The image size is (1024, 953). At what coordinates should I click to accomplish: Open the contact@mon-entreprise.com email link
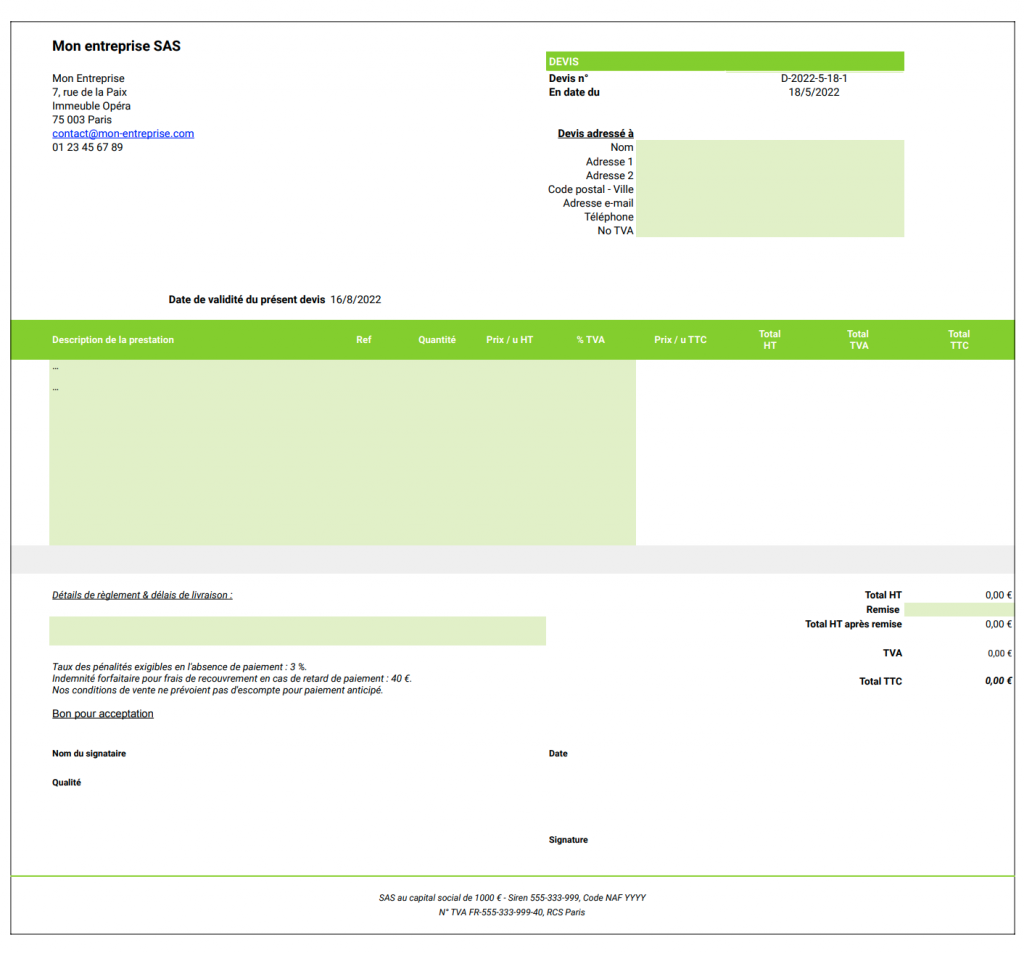tap(123, 134)
